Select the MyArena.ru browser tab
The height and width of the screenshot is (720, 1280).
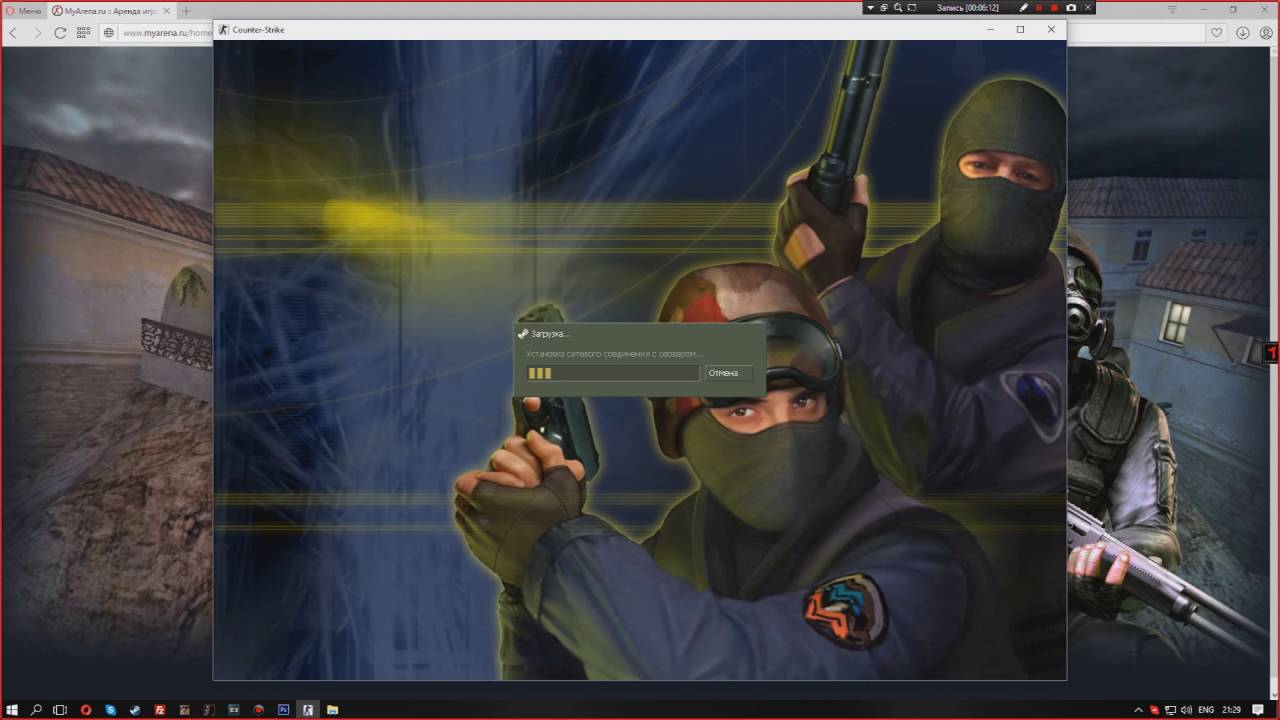[x=110, y=10]
